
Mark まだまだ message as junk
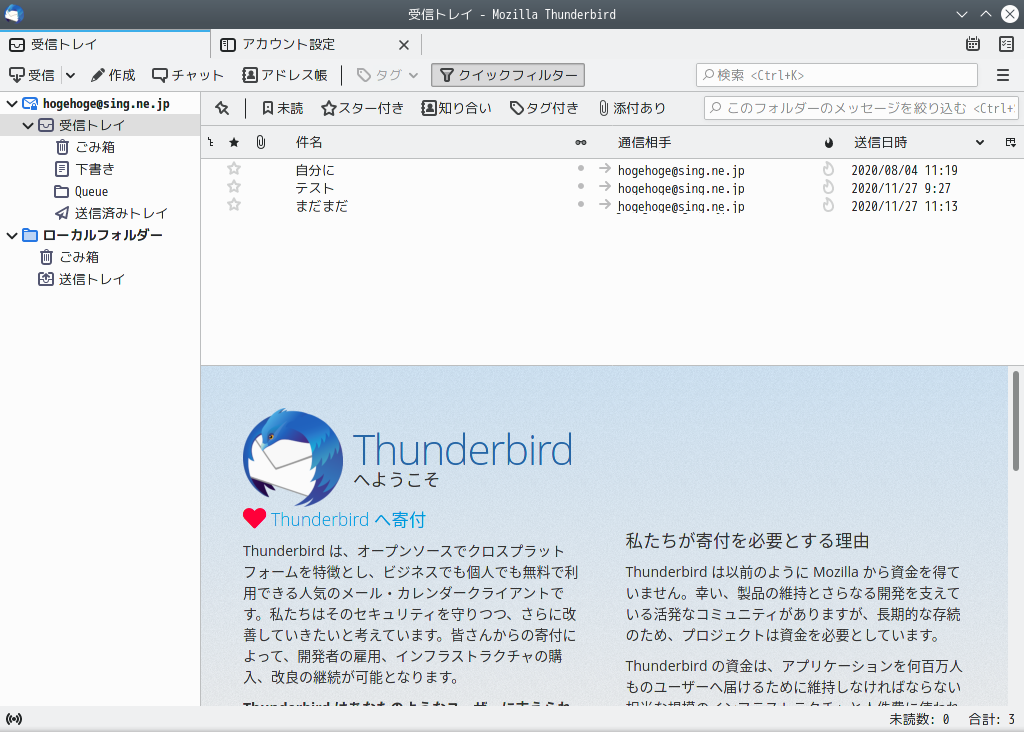[828, 205]
